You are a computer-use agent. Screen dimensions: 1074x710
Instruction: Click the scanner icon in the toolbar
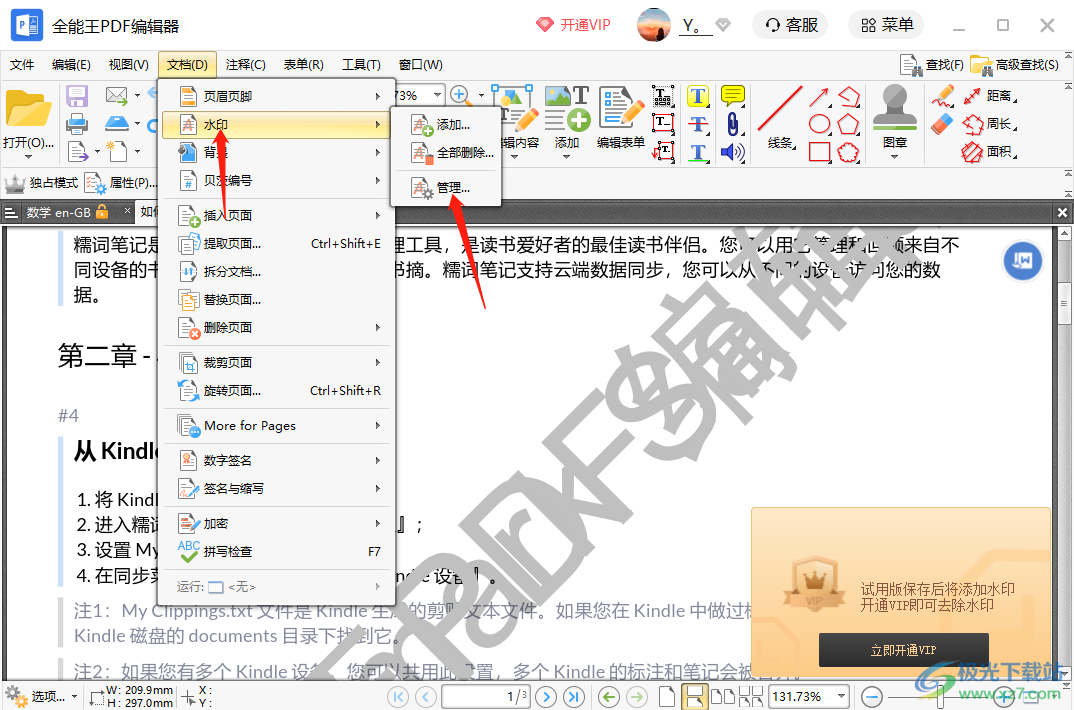[116, 123]
